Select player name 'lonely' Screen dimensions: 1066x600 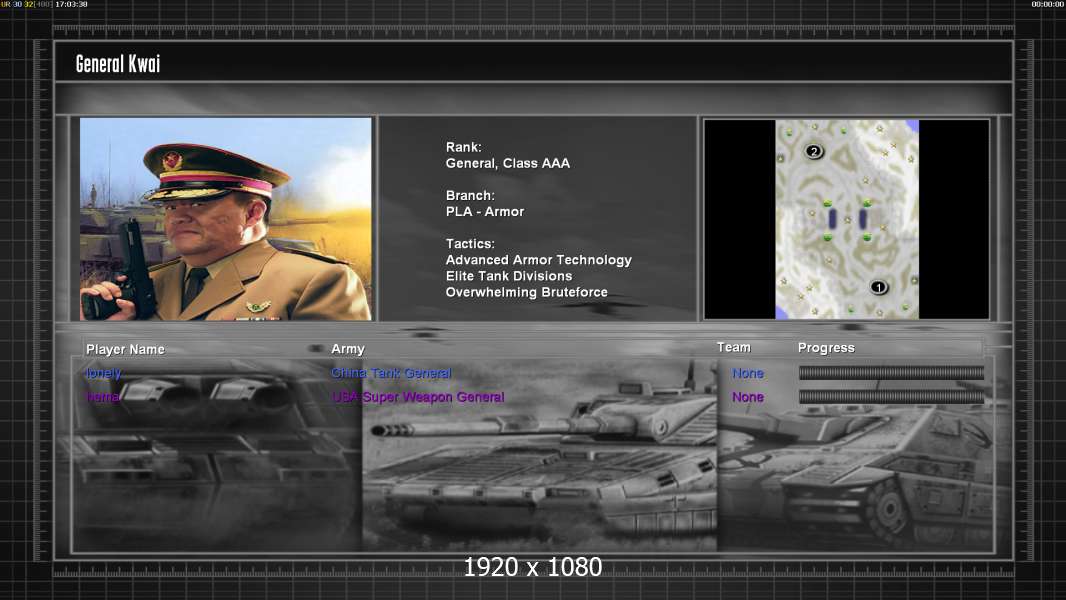(x=103, y=373)
